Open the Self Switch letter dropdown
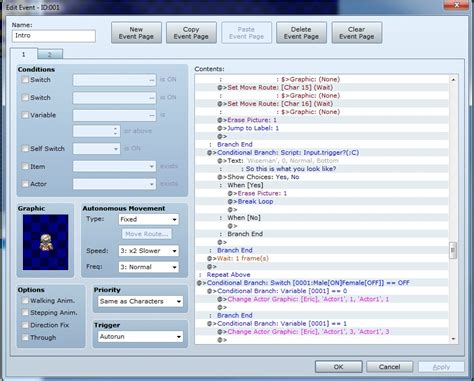Viewport: 474px width, 381px height. 96,149
